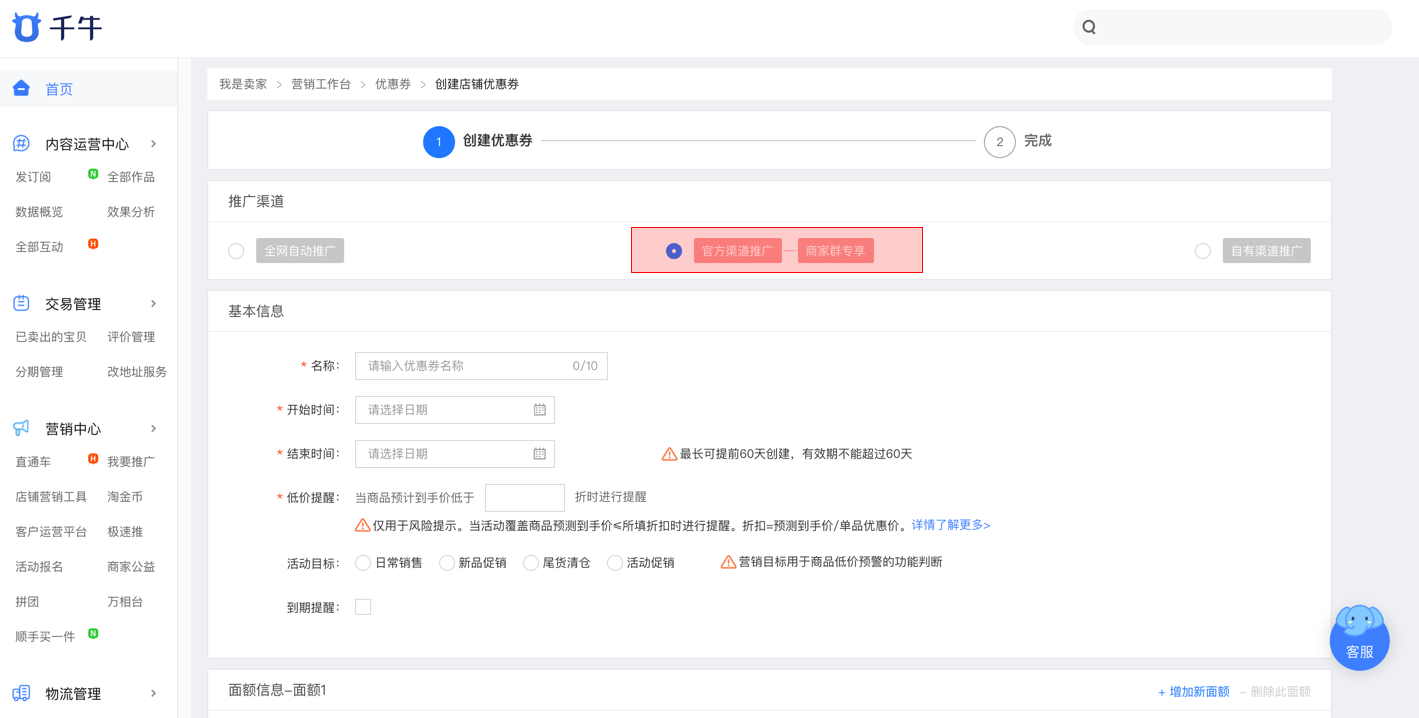Click 增加新面额 link
Viewport: 1419px width, 718px height.
(1194, 692)
